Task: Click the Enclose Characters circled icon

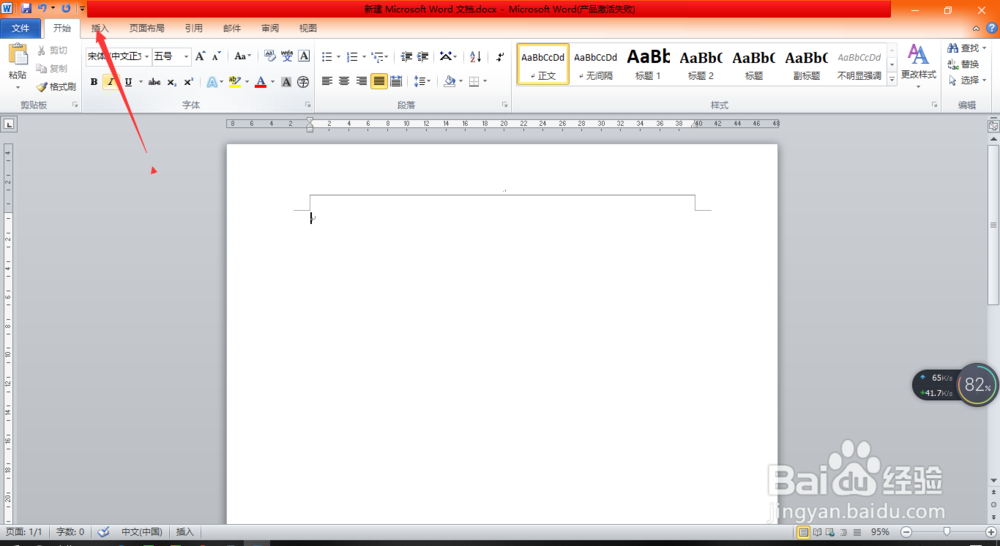Action: (x=304, y=82)
